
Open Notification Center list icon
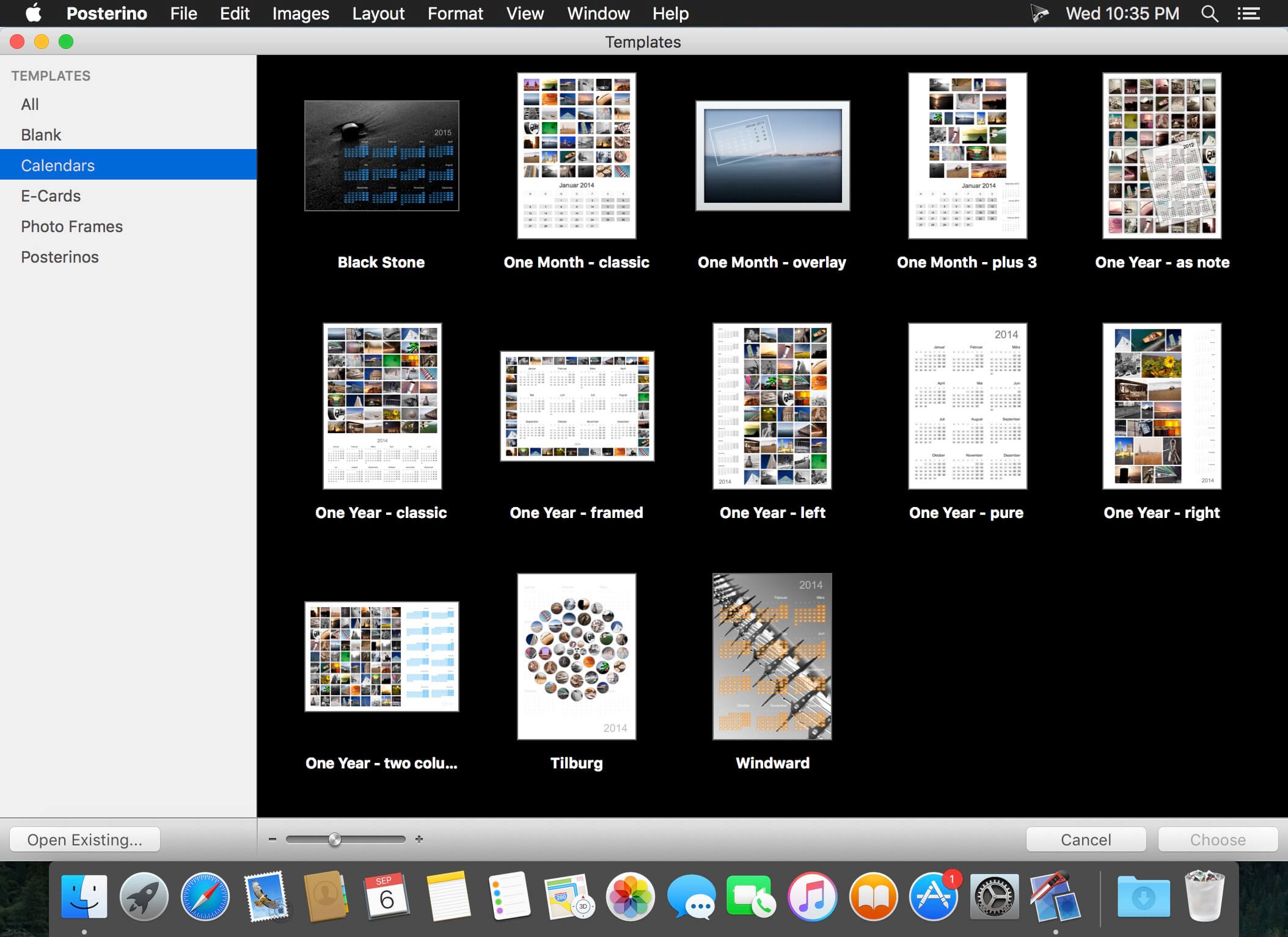coord(1248,13)
